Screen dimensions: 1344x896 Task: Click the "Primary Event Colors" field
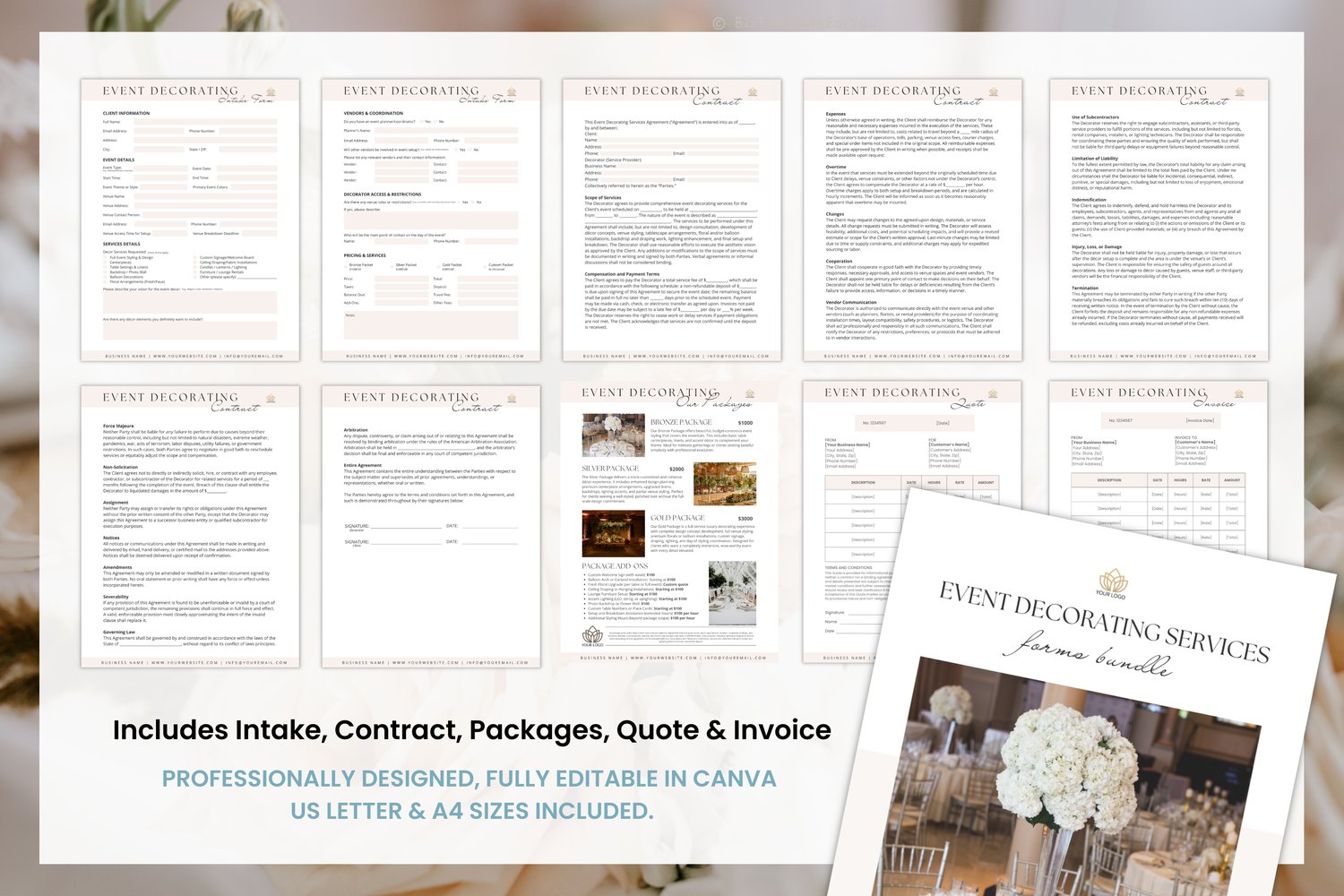[x=254, y=187]
